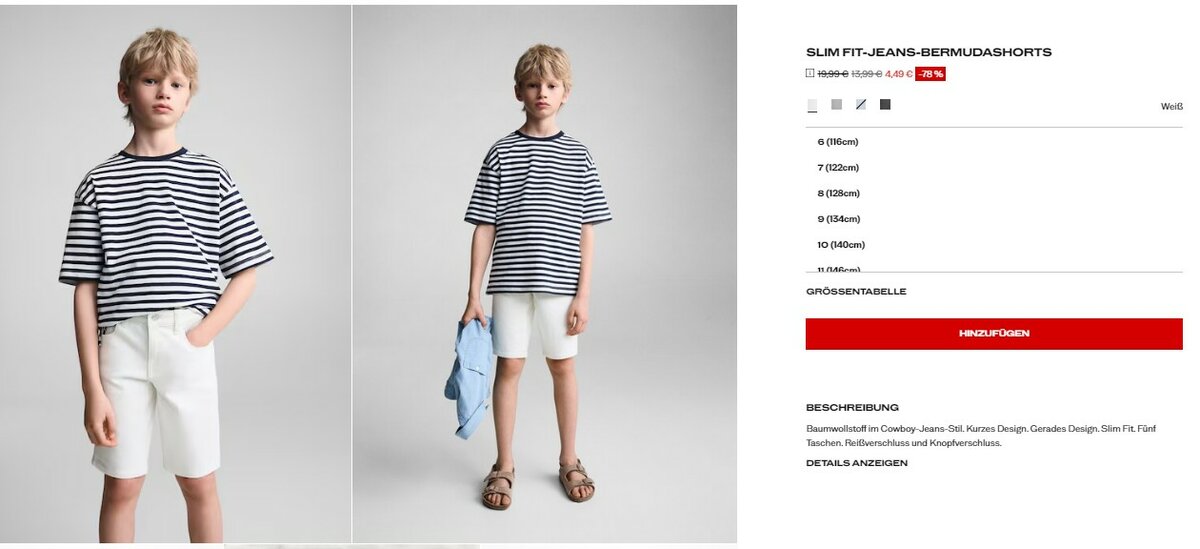The width and height of the screenshot is (1200, 549).
Task: Choose the light grey color swatch
Action: (x=836, y=104)
